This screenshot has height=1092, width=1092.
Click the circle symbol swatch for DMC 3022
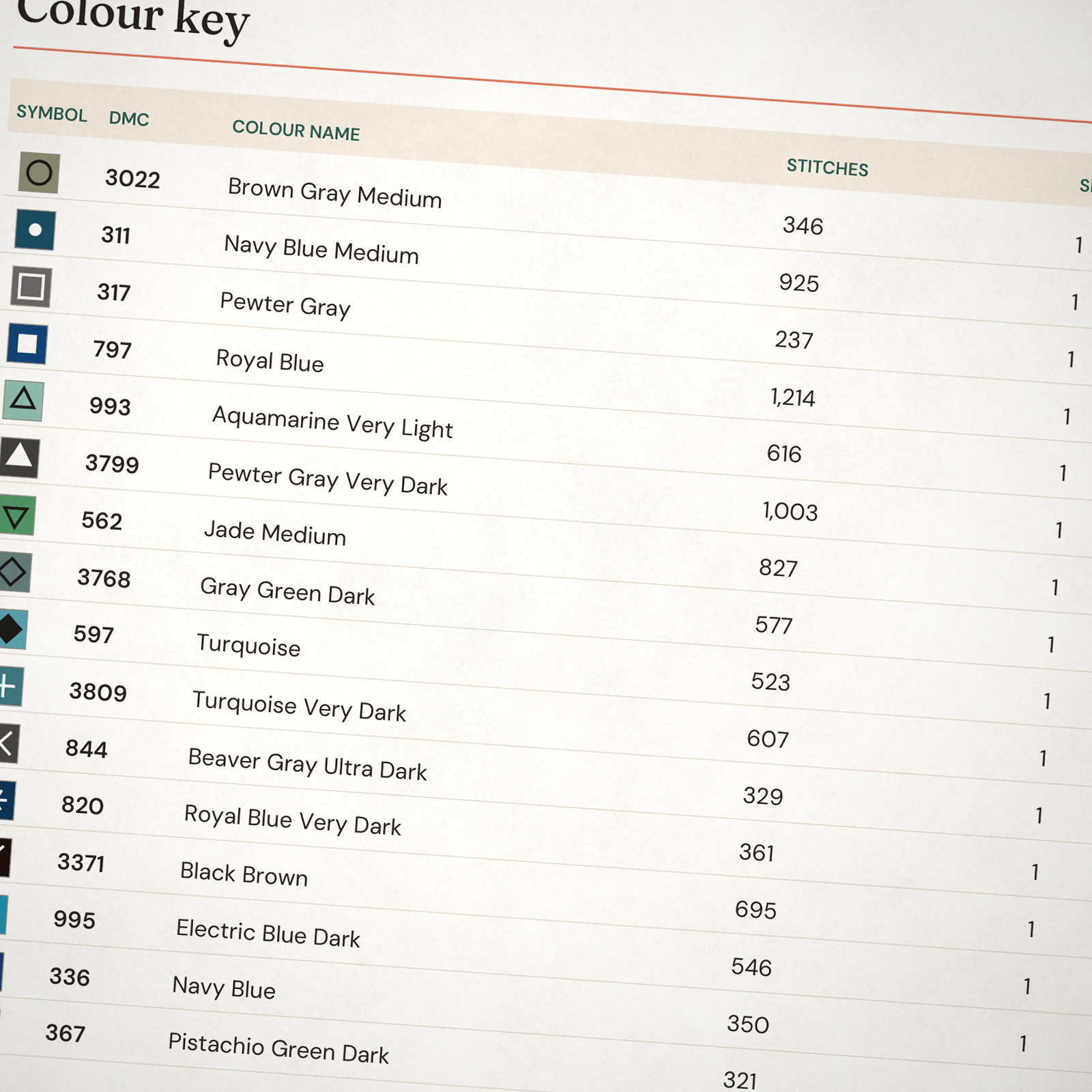click(x=39, y=173)
